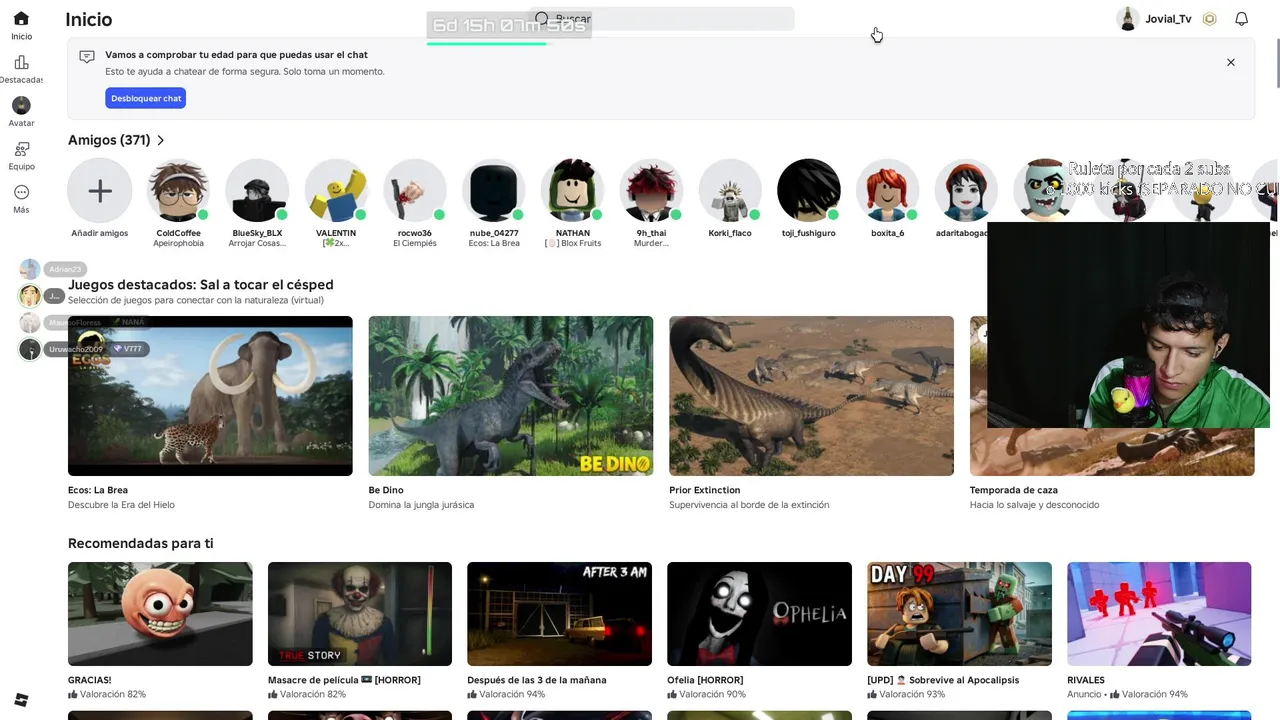Open friend Korki_flaco's avatar

pyautogui.click(x=730, y=190)
